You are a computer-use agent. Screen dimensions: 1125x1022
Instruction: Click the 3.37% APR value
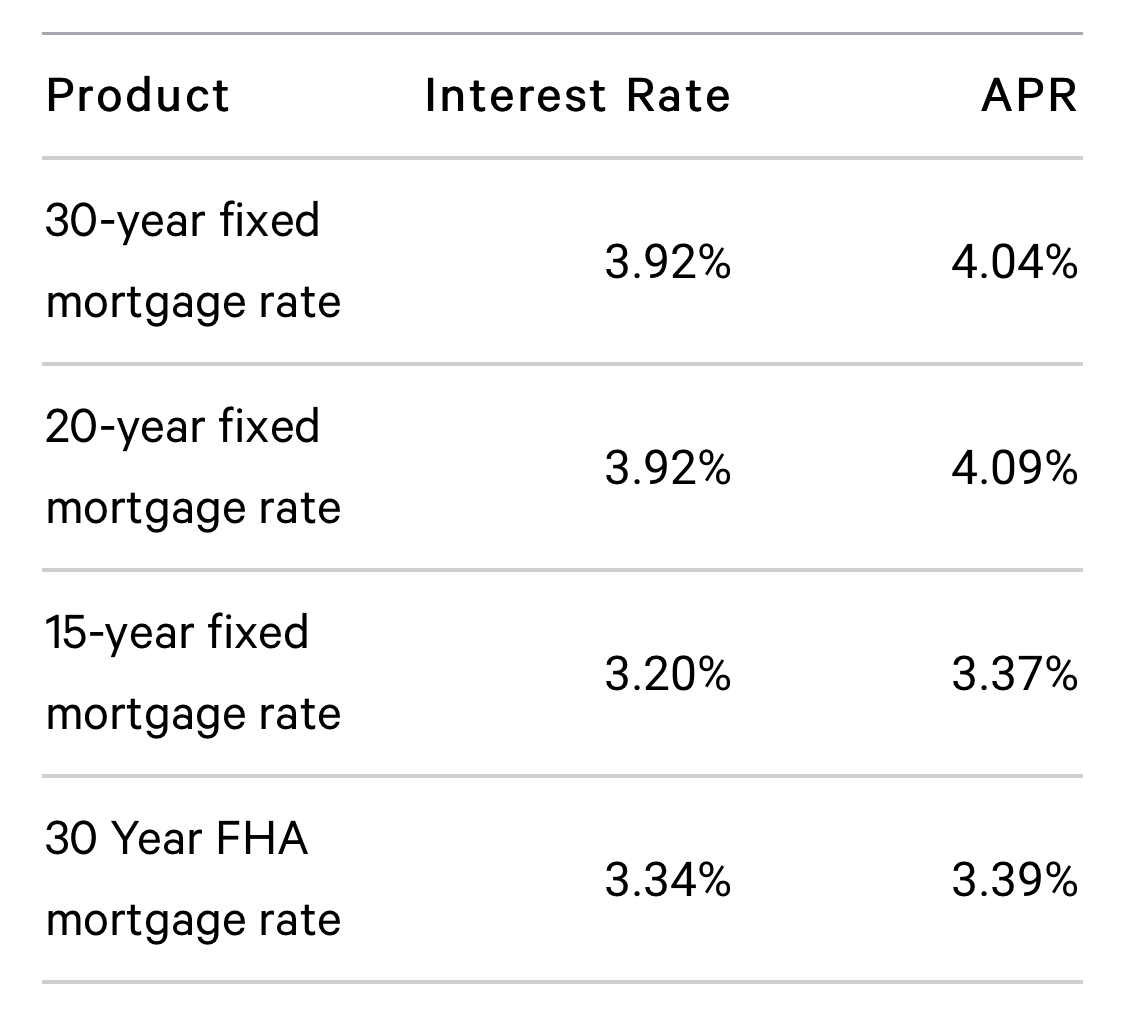click(x=1014, y=675)
